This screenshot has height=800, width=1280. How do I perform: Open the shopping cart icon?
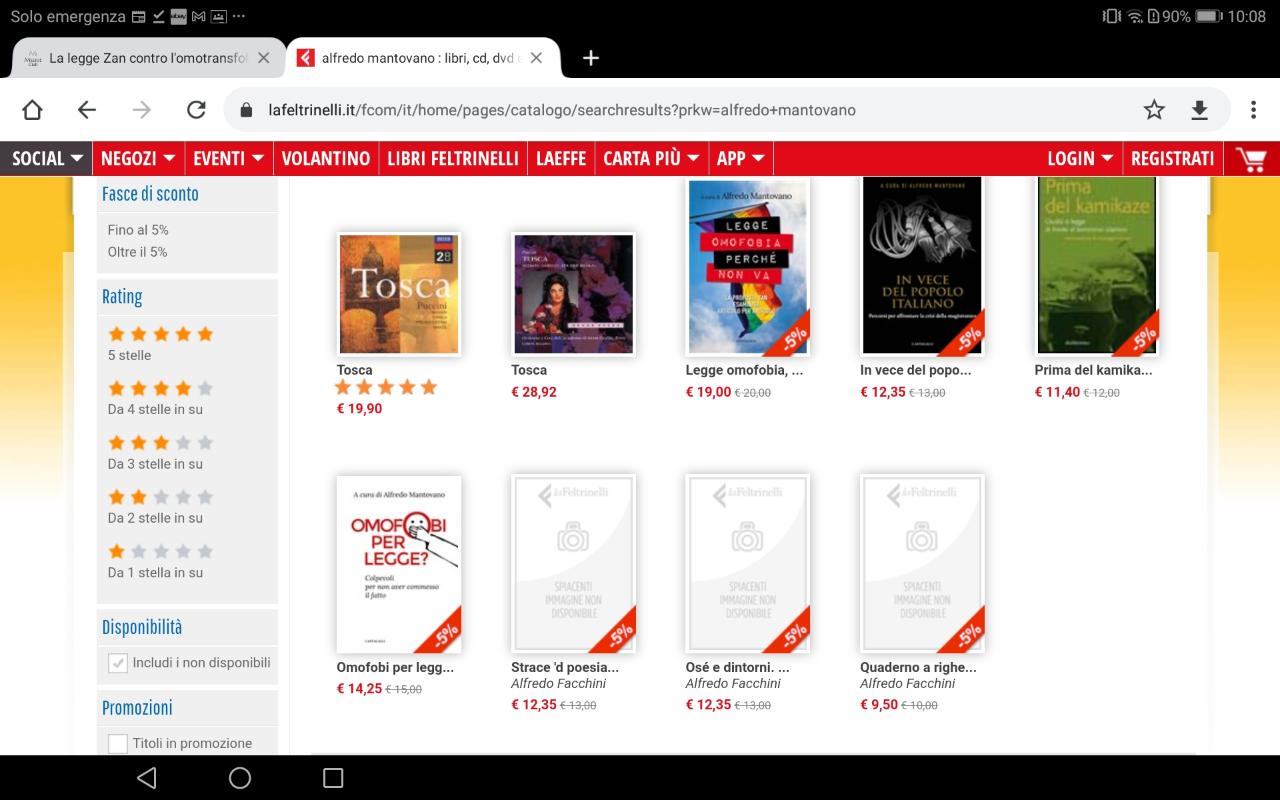[1250, 158]
